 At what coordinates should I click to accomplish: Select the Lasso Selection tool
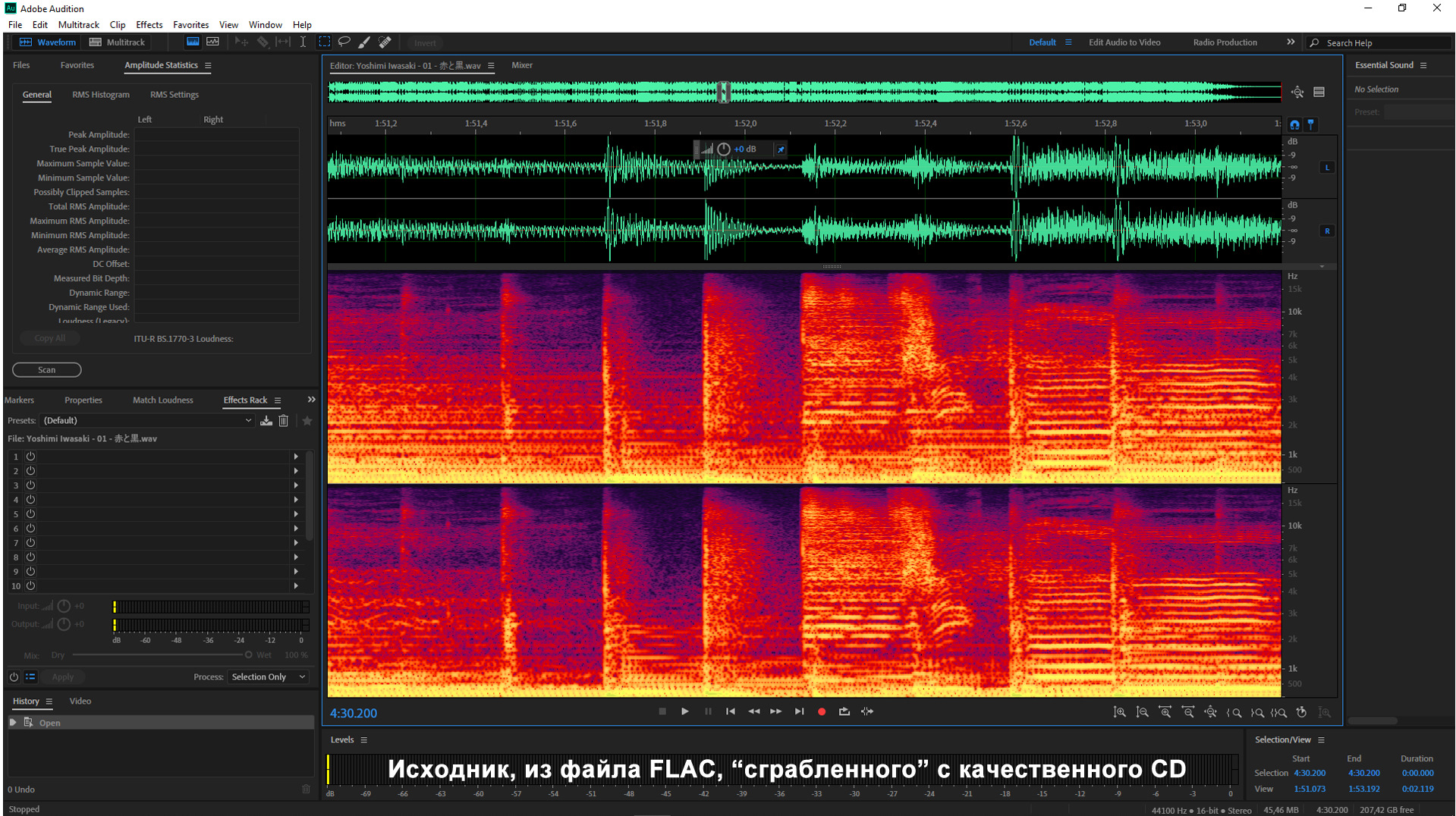pyautogui.click(x=344, y=42)
